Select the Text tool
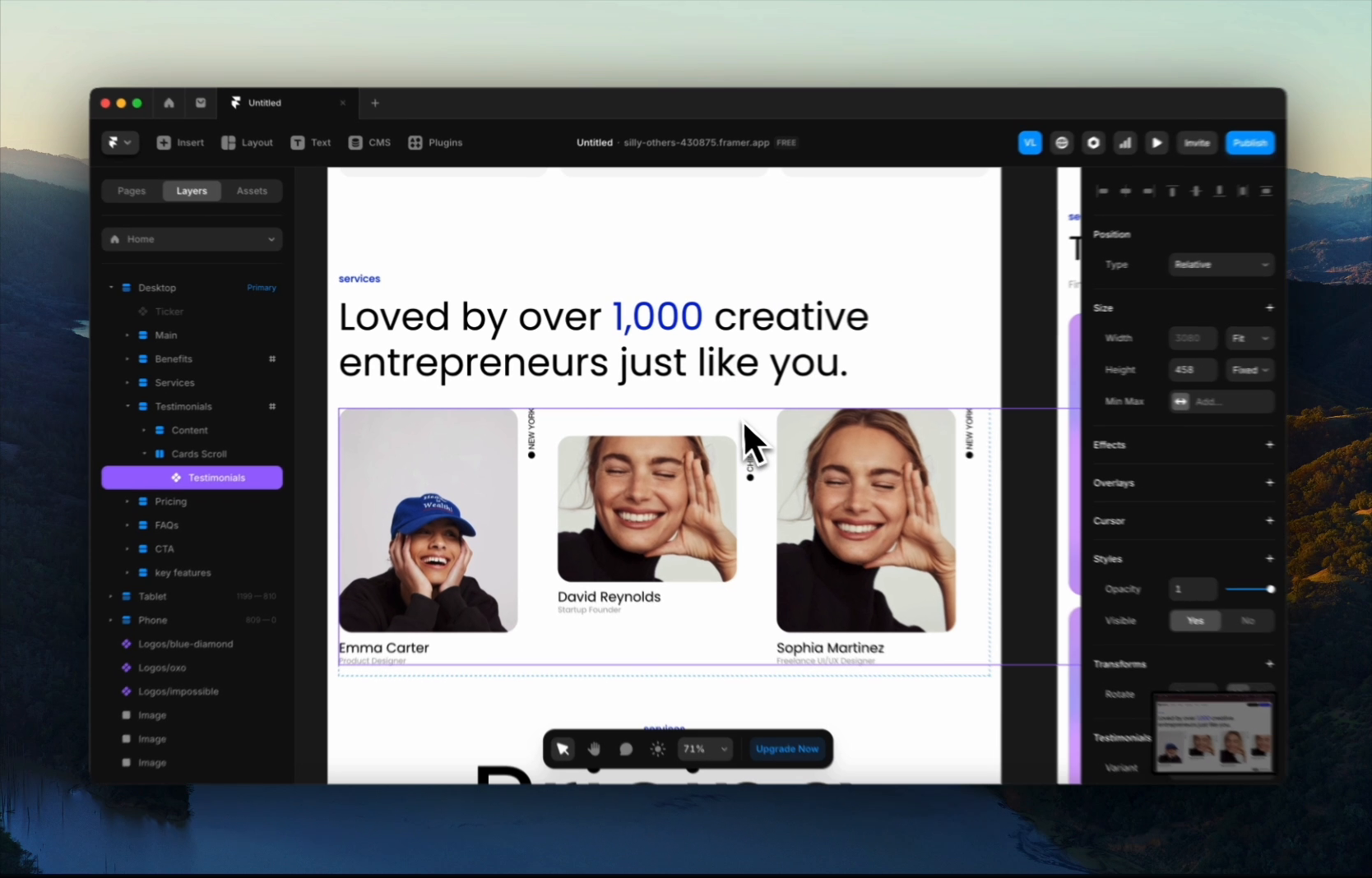The height and width of the screenshot is (878, 1372). (x=310, y=142)
